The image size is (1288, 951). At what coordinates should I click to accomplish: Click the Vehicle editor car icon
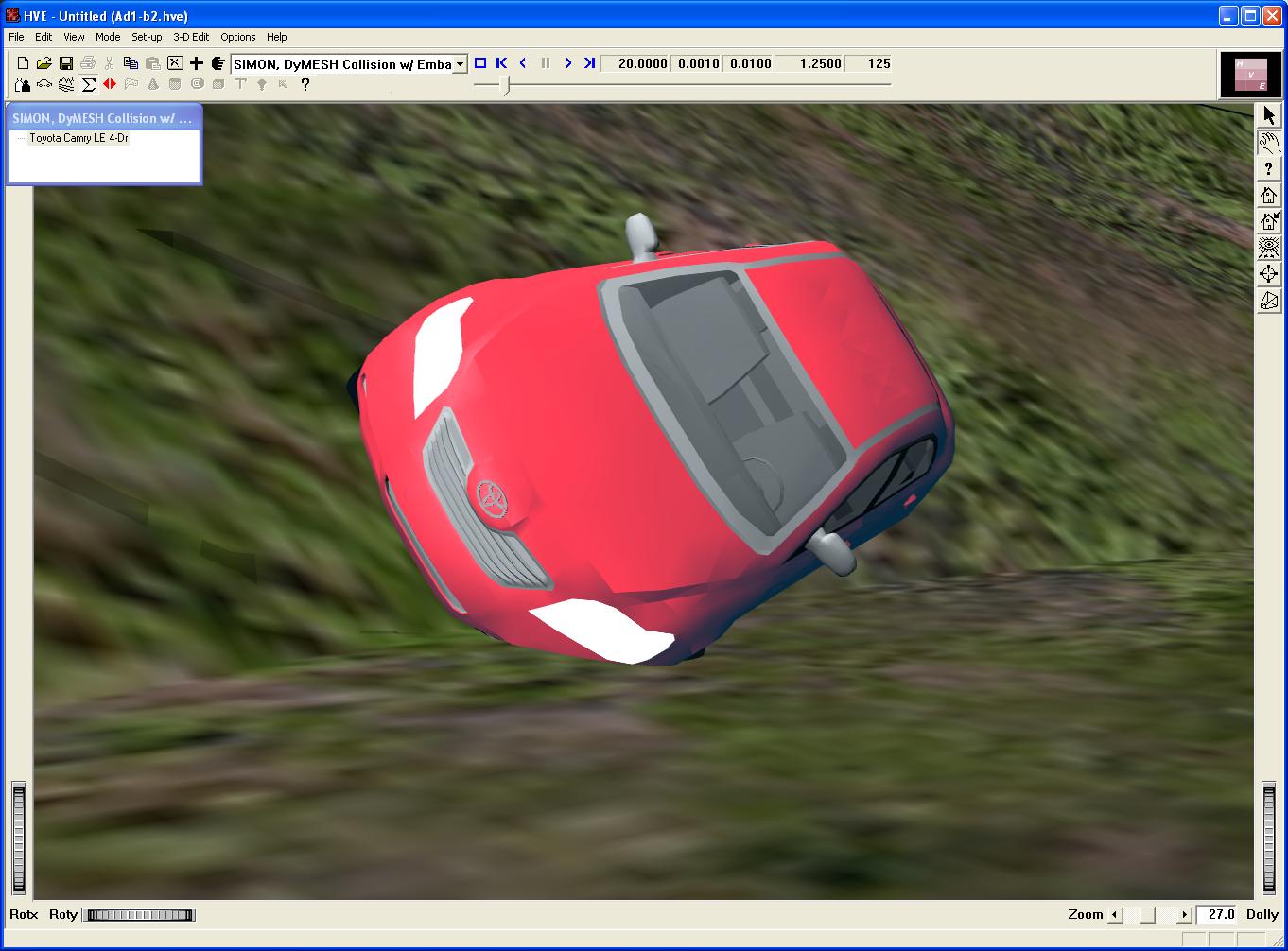(x=44, y=85)
